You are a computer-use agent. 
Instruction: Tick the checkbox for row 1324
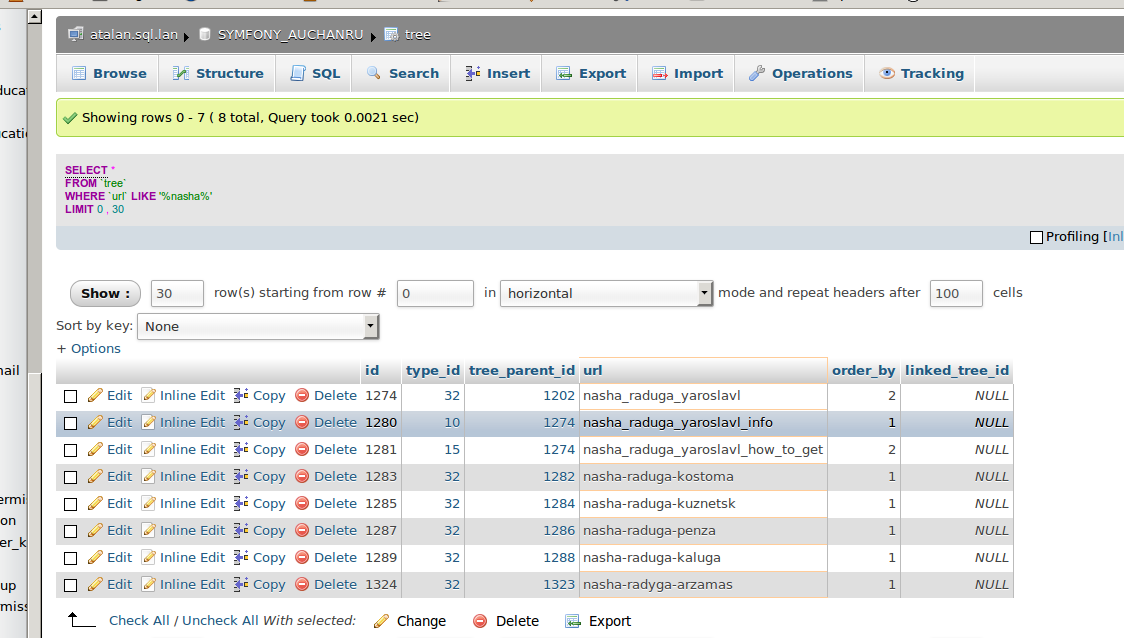70,586
